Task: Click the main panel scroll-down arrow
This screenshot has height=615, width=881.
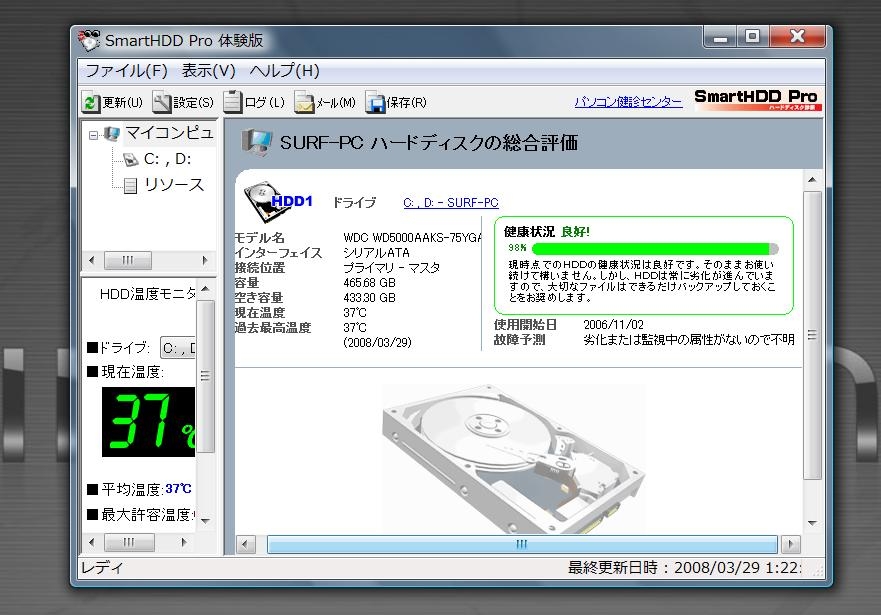Action: [x=812, y=523]
